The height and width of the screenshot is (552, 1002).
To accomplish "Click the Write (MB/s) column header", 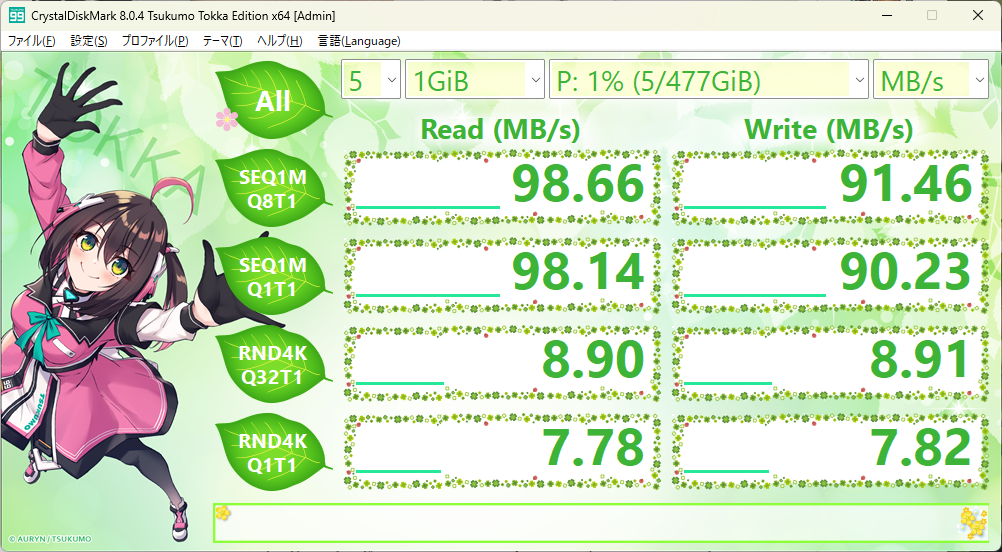I will click(829, 130).
